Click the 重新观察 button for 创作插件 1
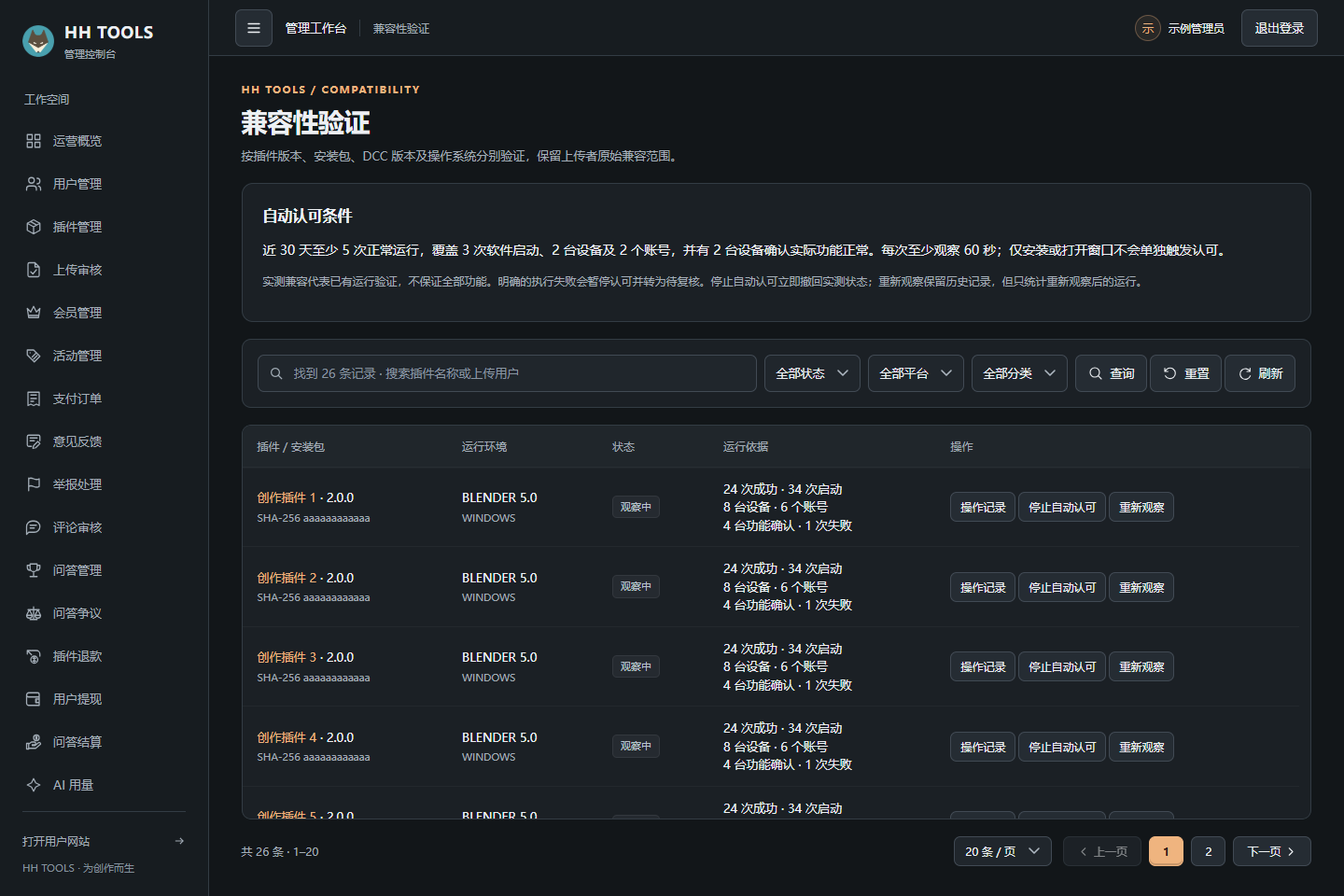This screenshot has width=1344, height=896. (x=1141, y=507)
